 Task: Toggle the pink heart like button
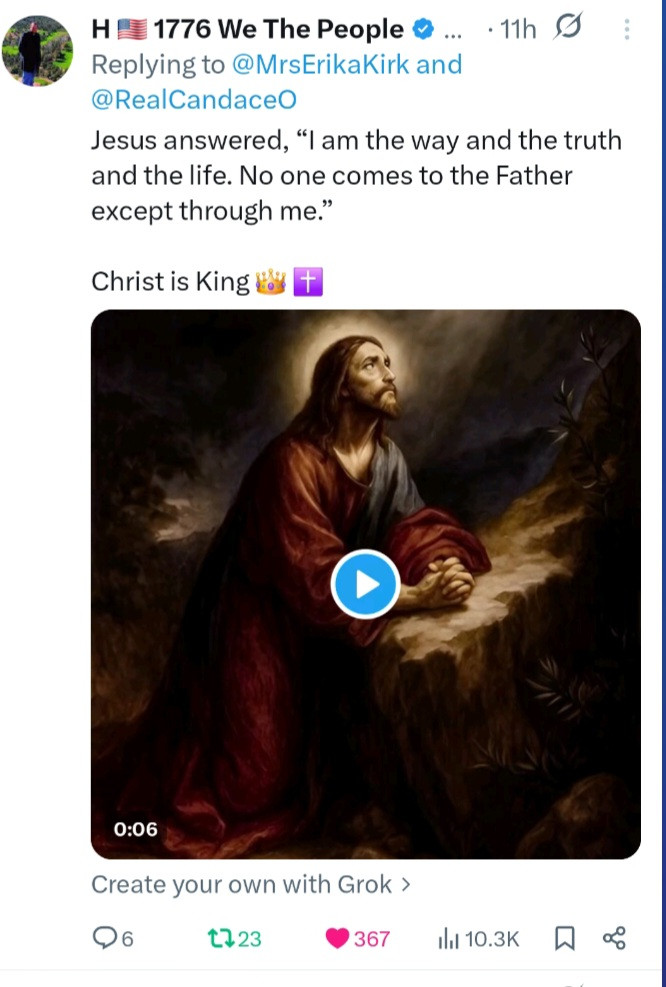338,937
